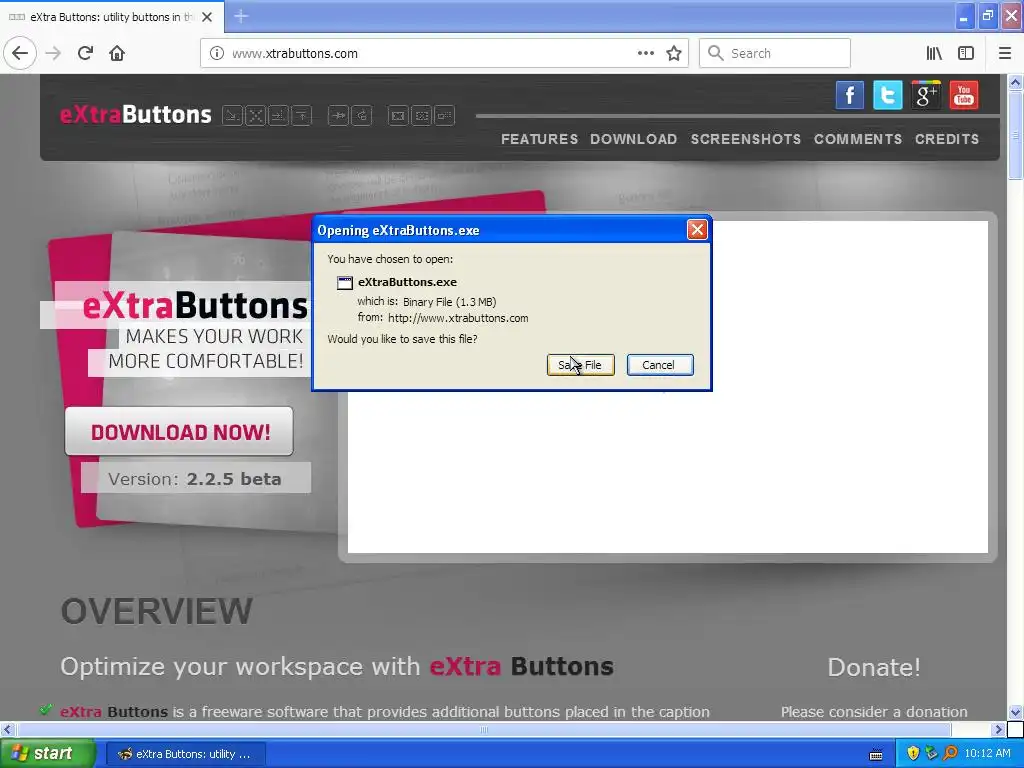Click the security shield tray icon
Image resolution: width=1024 pixels, height=768 pixels.
(x=912, y=753)
